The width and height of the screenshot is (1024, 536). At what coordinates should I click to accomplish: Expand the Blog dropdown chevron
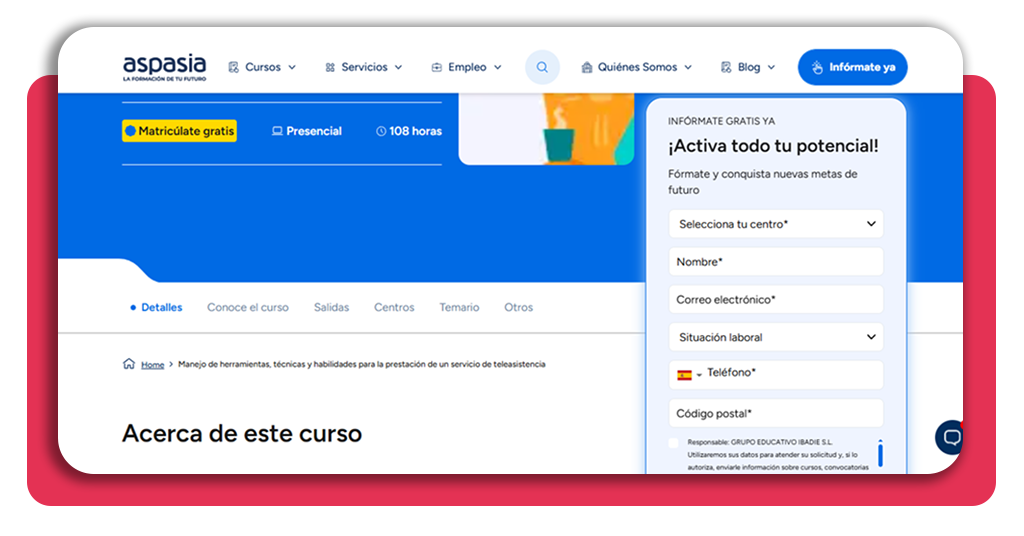click(771, 67)
